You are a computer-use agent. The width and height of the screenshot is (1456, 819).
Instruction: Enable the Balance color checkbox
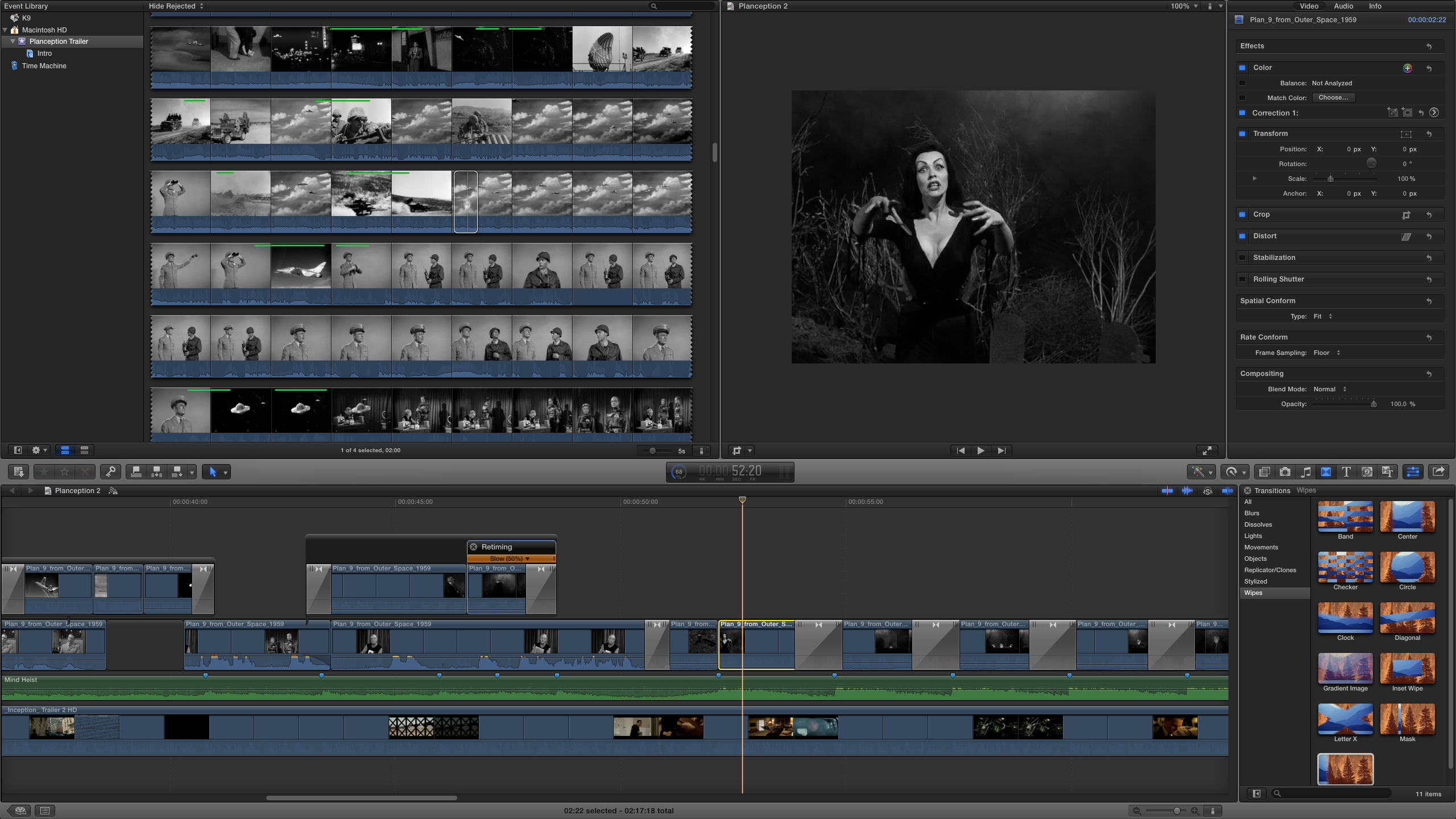[1242, 83]
